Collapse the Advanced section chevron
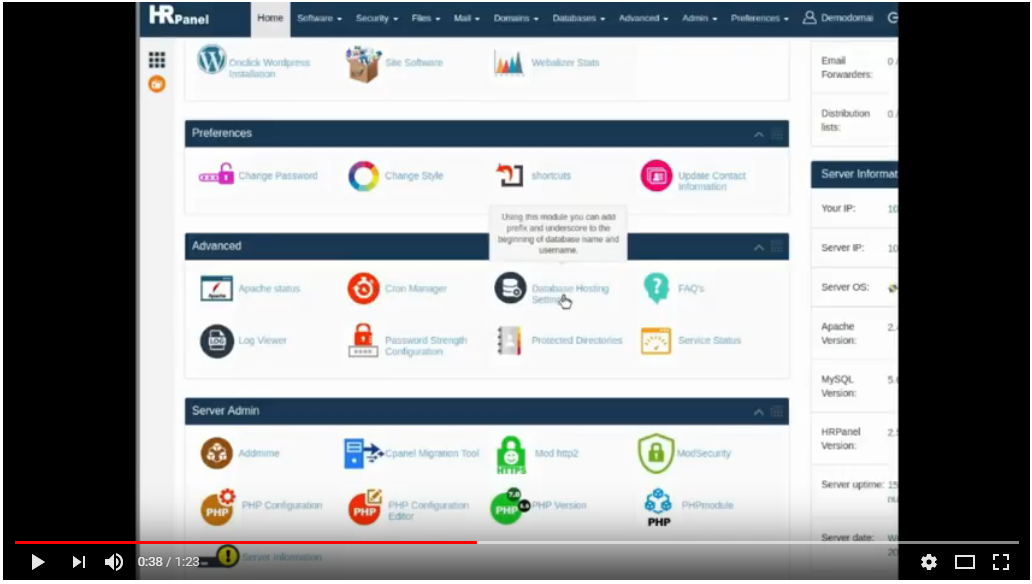The width and height of the screenshot is (1032, 584). tap(759, 248)
